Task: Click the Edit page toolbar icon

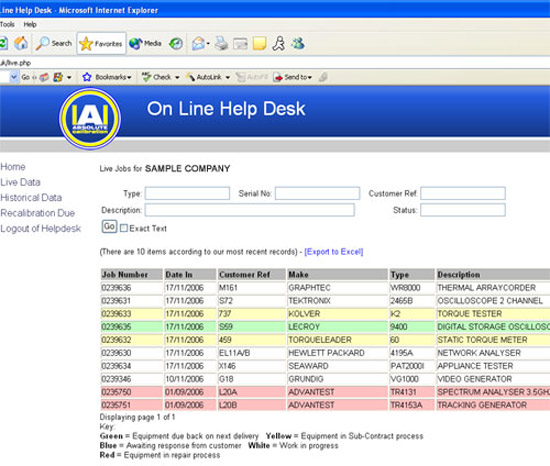Action: (240, 43)
